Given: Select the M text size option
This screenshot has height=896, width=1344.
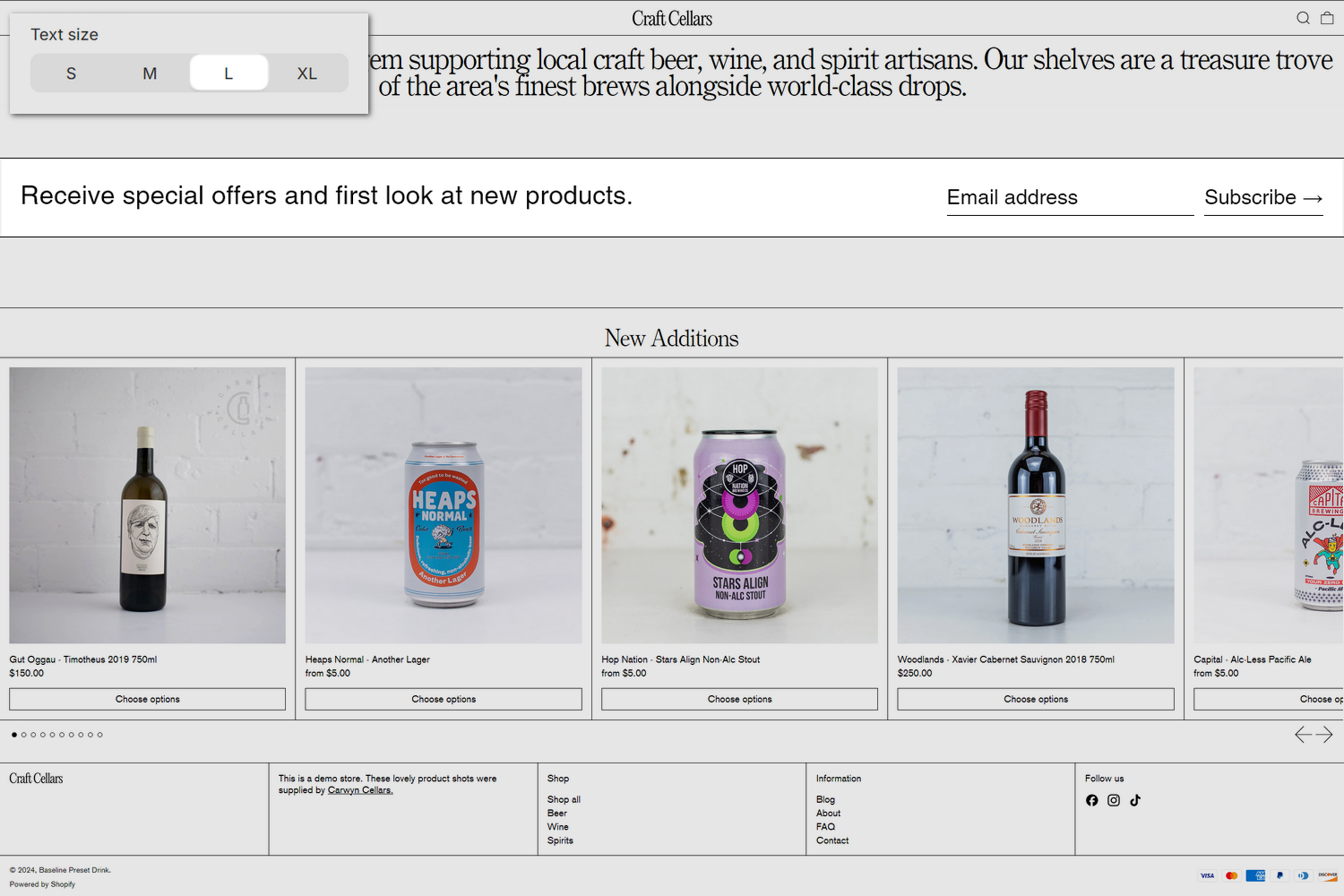Looking at the screenshot, I should (150, 73).
